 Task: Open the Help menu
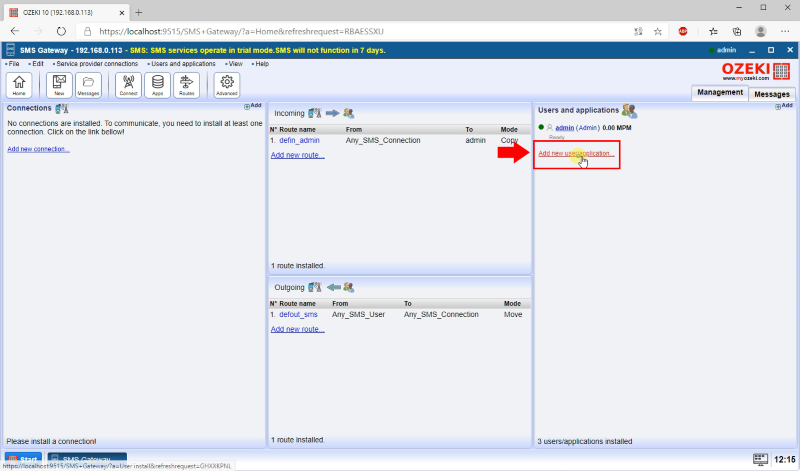point(260,64)
